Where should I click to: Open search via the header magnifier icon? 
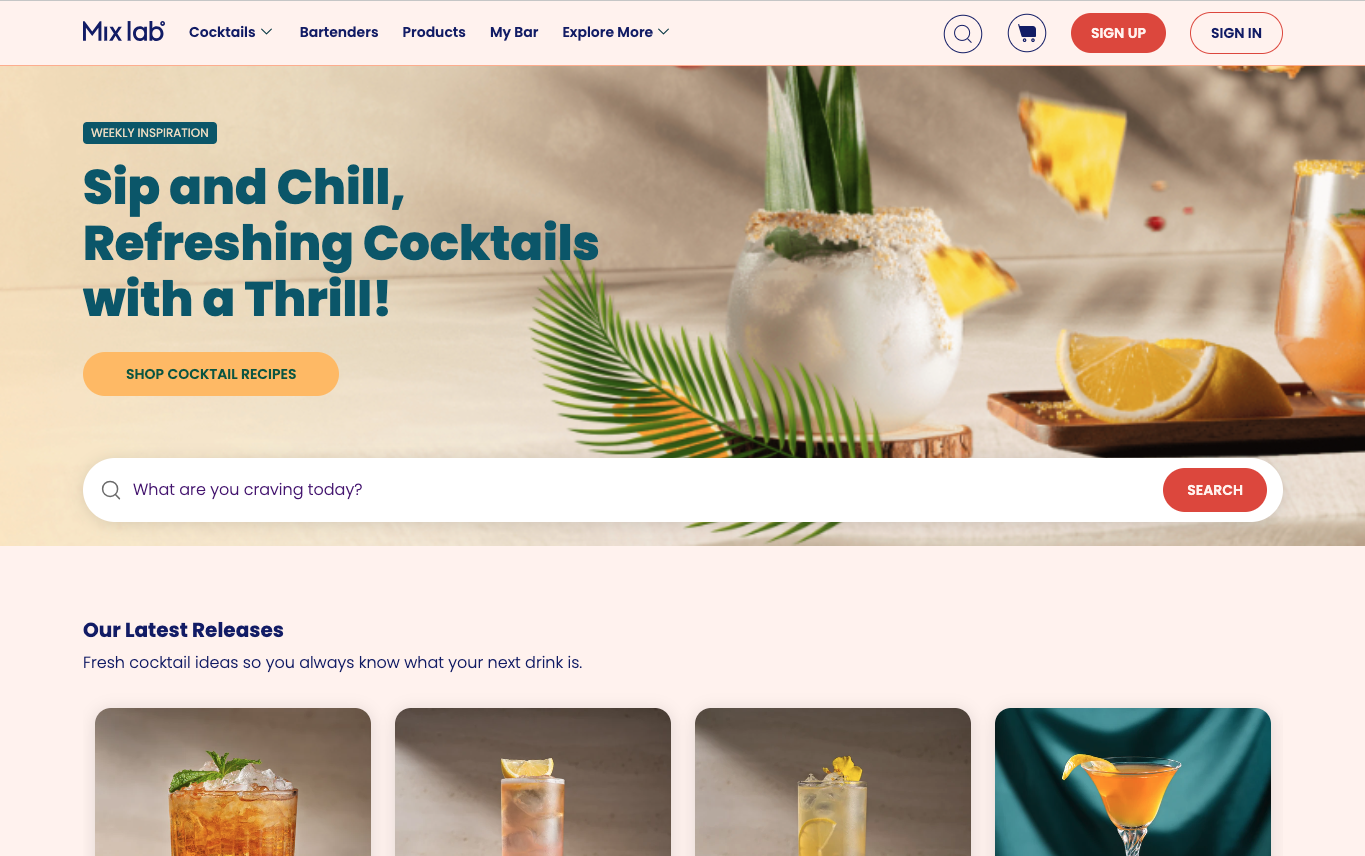tap(963, 33)
